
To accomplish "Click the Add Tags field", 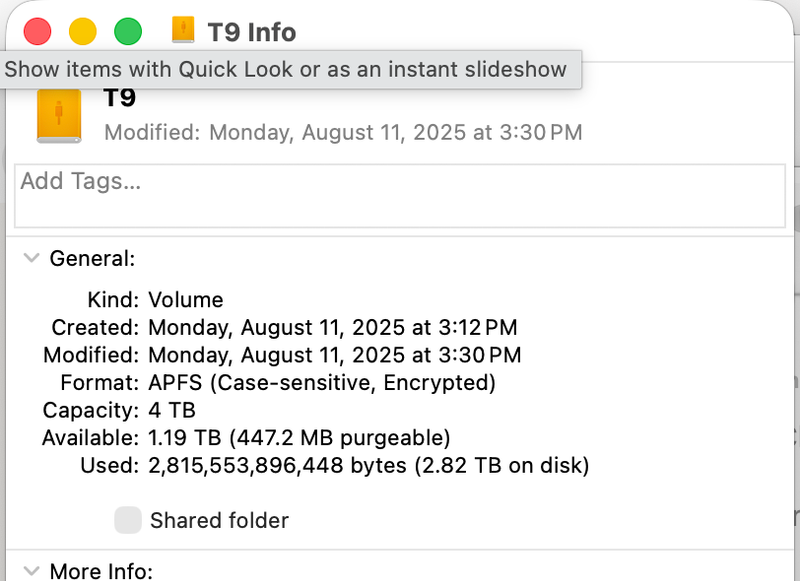I will (x=400, y=196).
